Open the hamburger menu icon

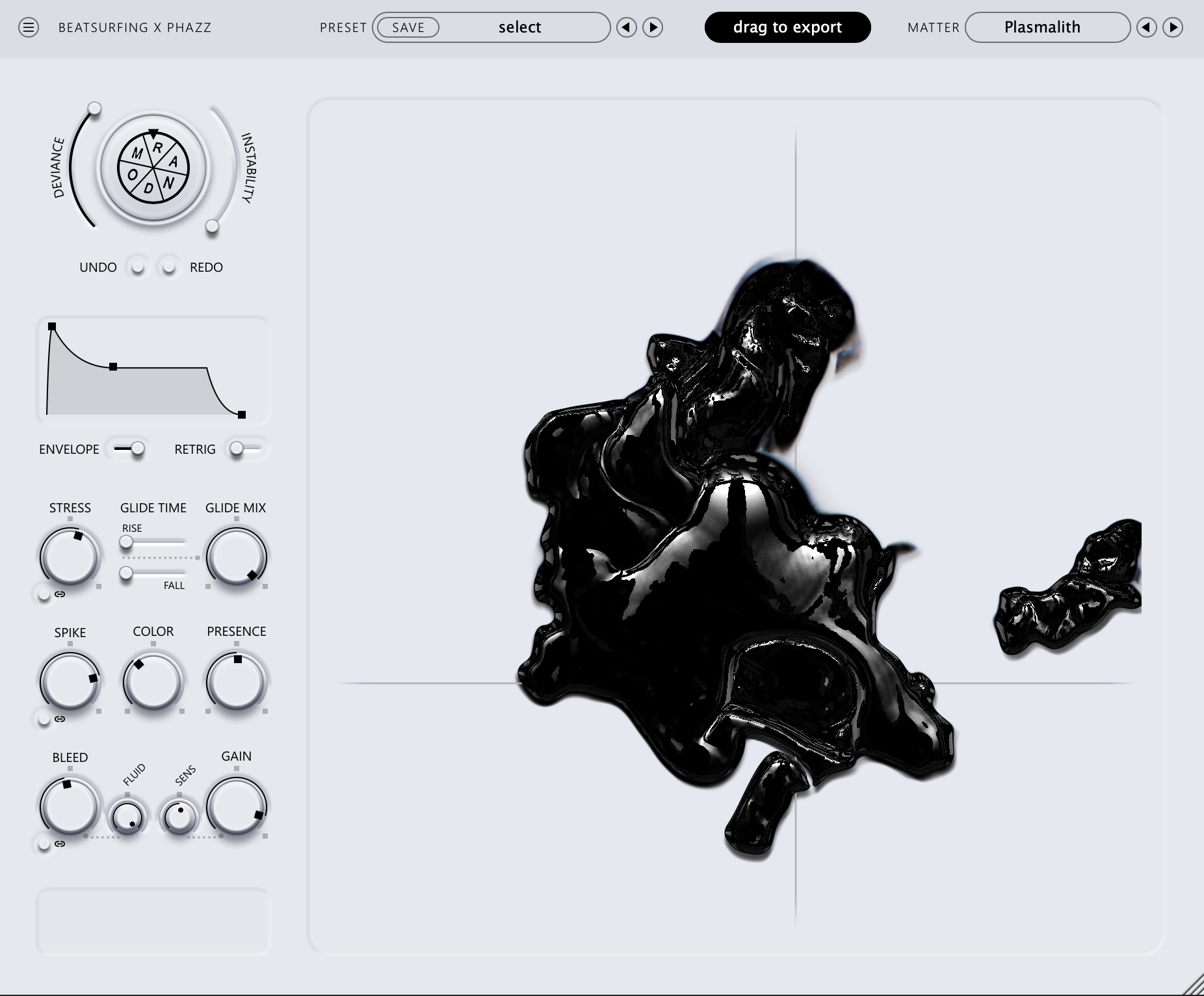29,27
